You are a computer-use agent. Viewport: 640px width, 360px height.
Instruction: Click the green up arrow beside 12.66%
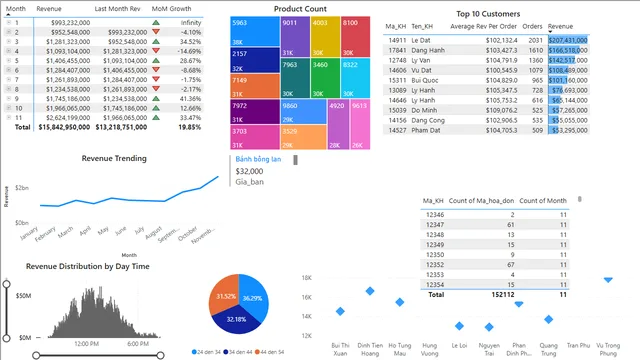point(156,108)
